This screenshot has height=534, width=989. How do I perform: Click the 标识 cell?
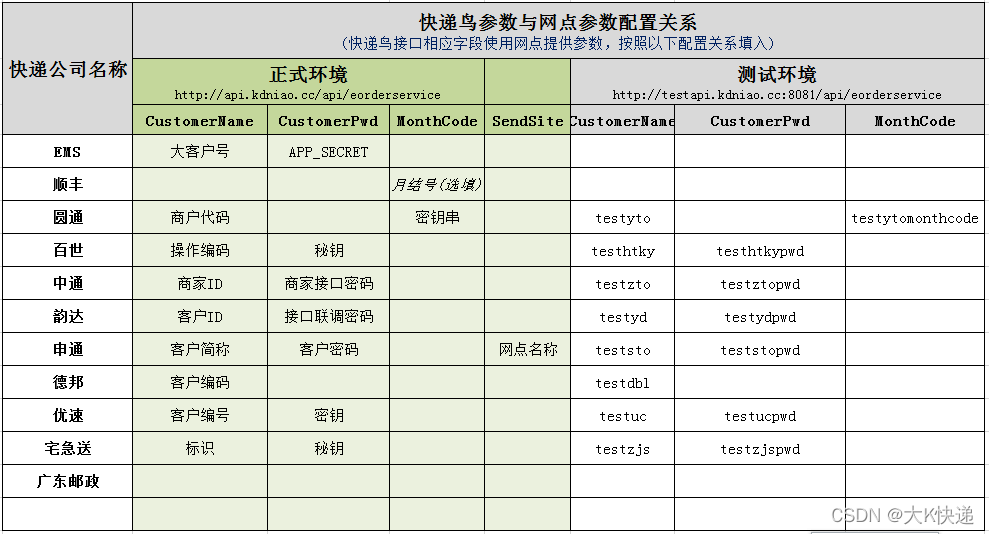click(200, 448)
